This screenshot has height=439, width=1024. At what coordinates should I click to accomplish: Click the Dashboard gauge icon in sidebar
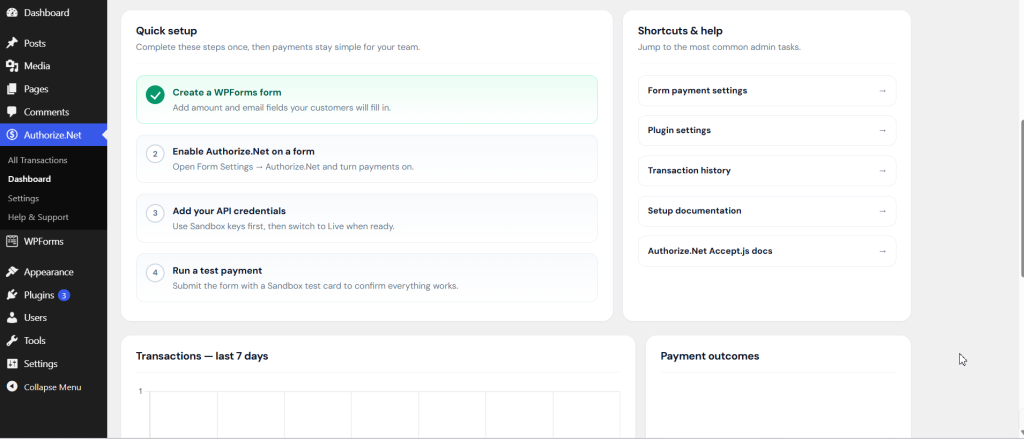(12, 12)
